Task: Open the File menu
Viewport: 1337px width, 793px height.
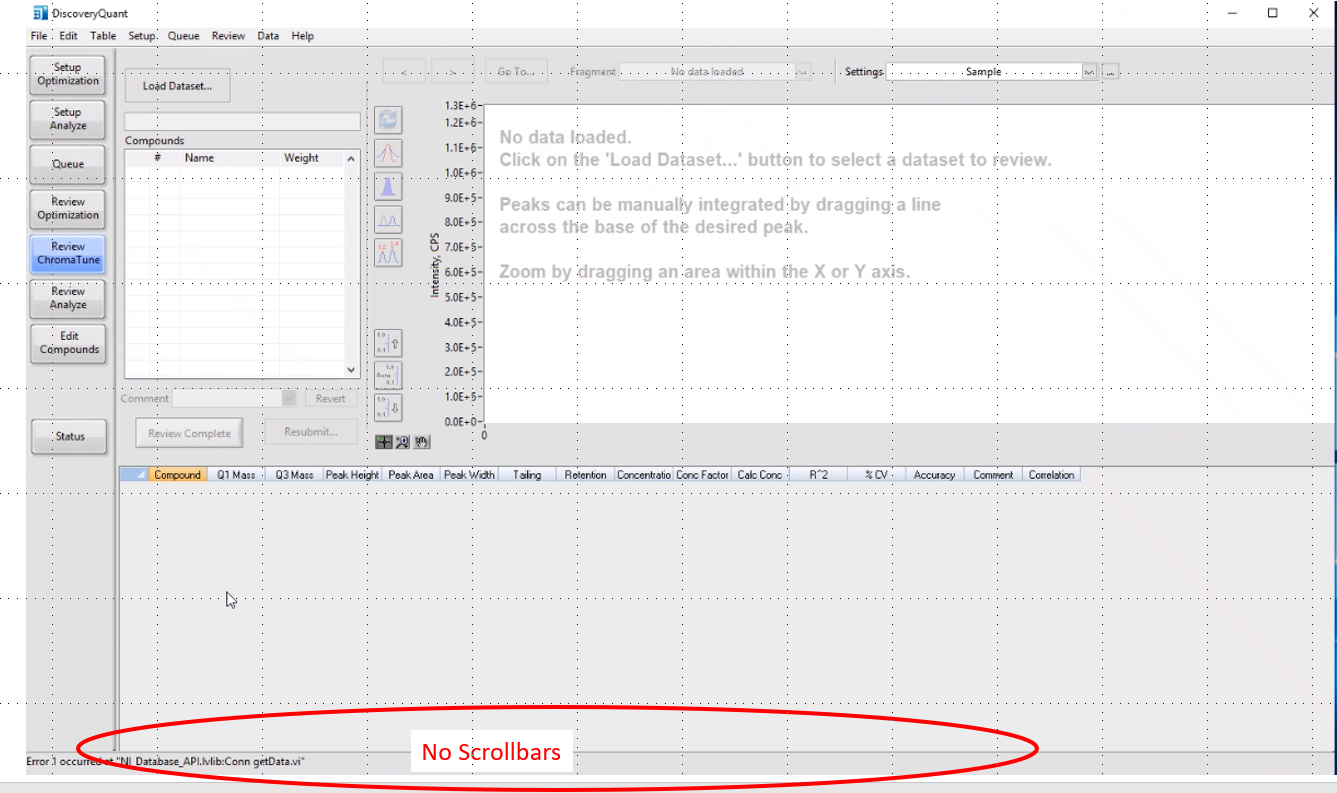Action: point(38,36)
